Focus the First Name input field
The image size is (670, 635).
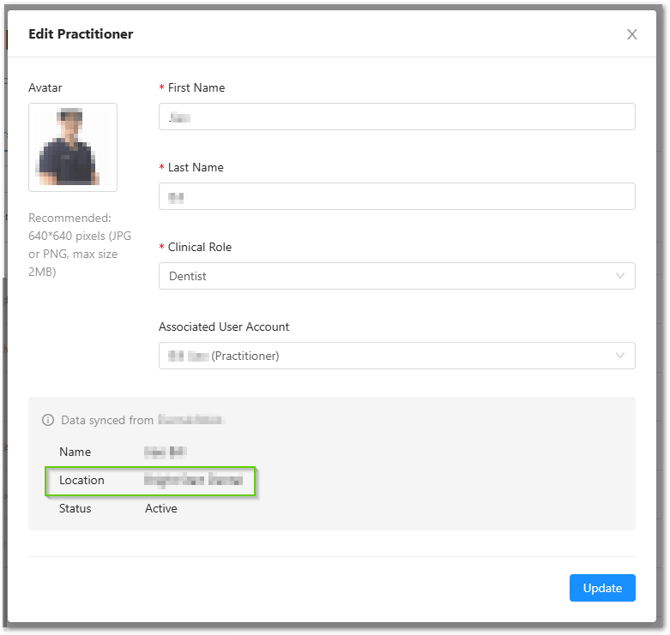click(396, 117)
